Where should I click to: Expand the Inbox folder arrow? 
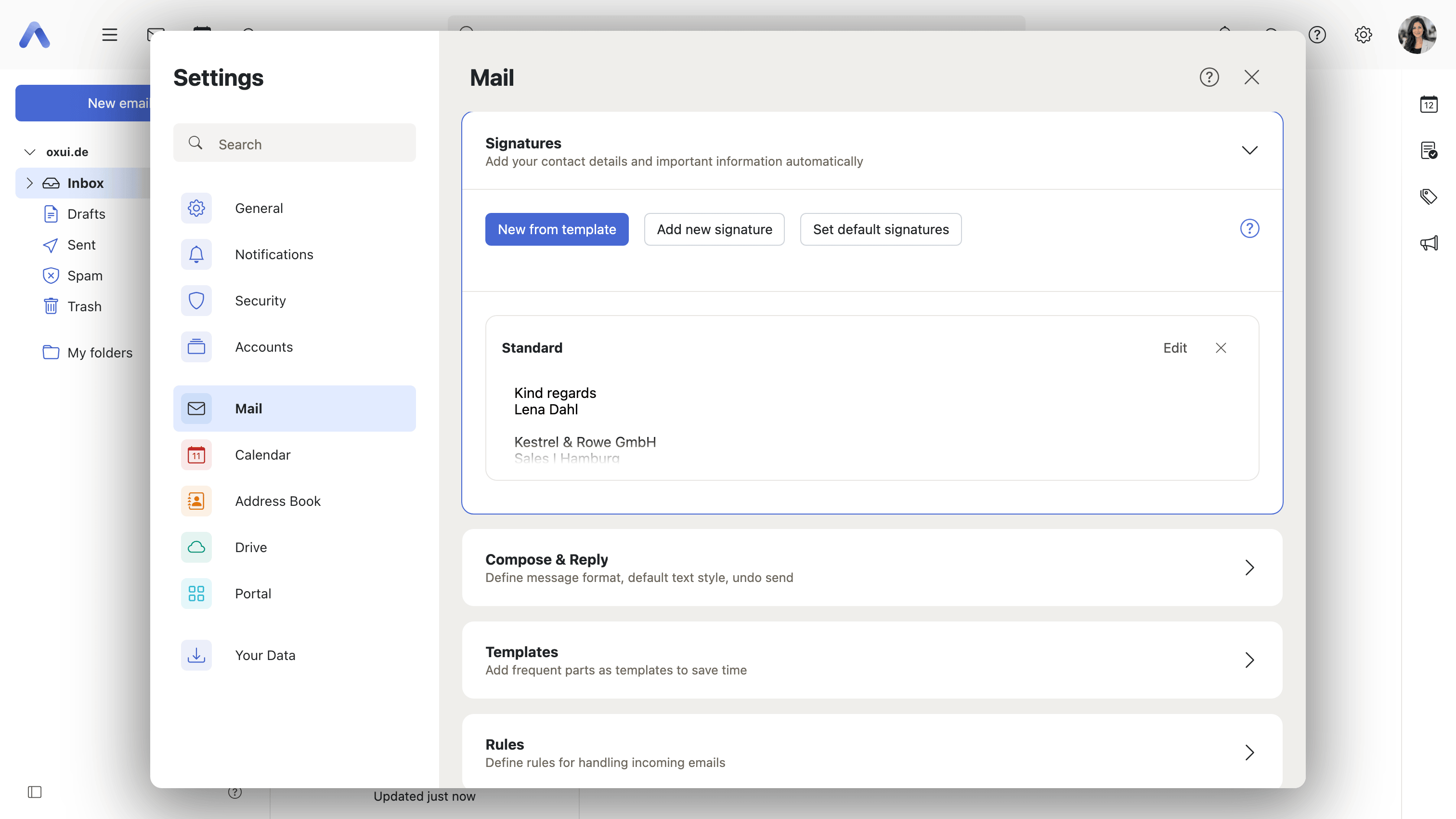pos(30,183)
